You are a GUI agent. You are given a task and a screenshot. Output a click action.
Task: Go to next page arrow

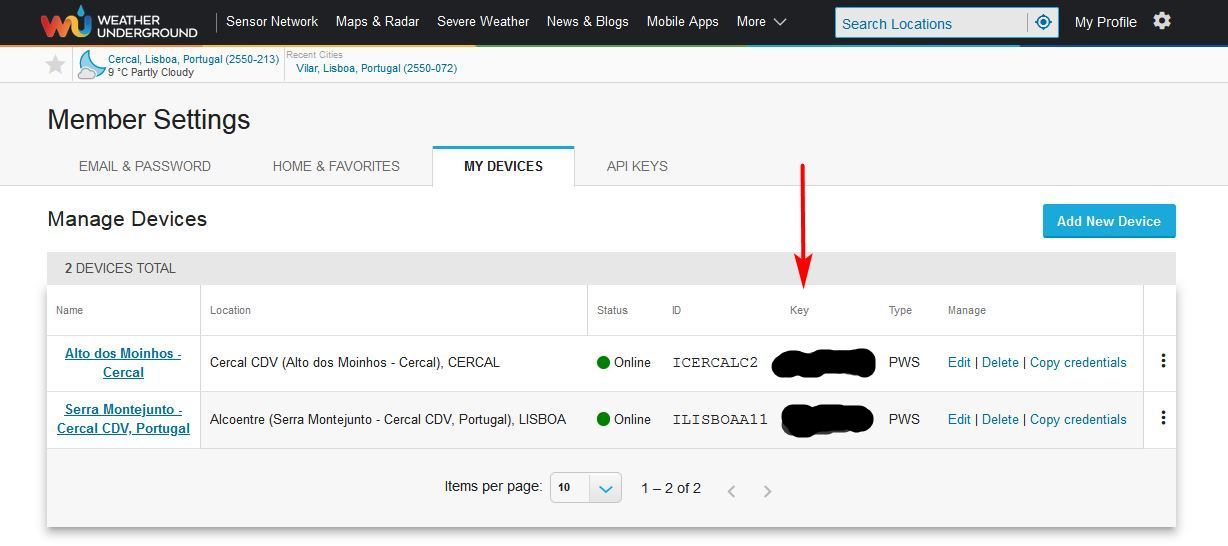point(767,490)
